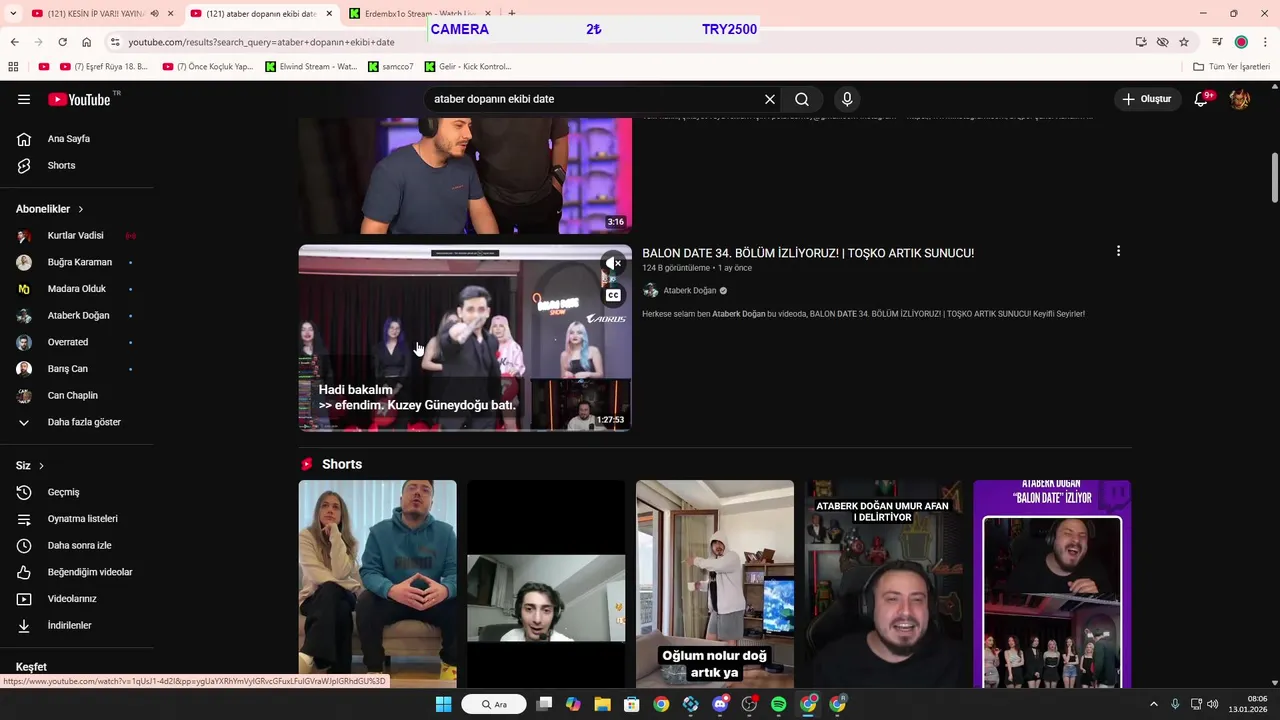Open three-dot menu of Balon Date video

(x=1118, y=251)
